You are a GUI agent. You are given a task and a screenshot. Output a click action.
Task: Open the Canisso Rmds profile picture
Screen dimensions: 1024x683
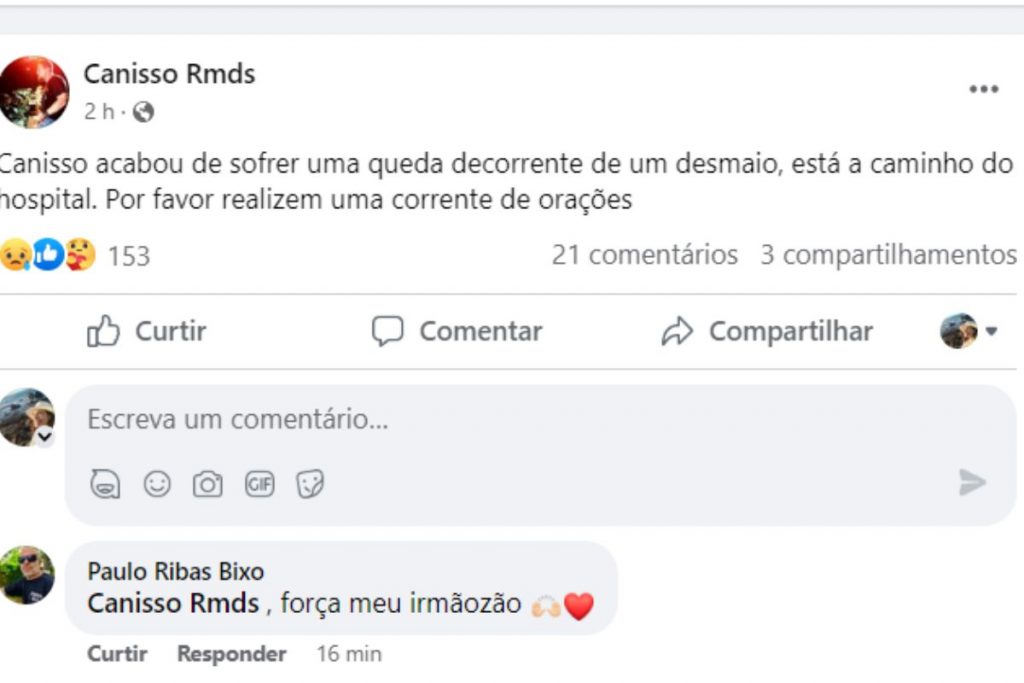pos(35,92)
